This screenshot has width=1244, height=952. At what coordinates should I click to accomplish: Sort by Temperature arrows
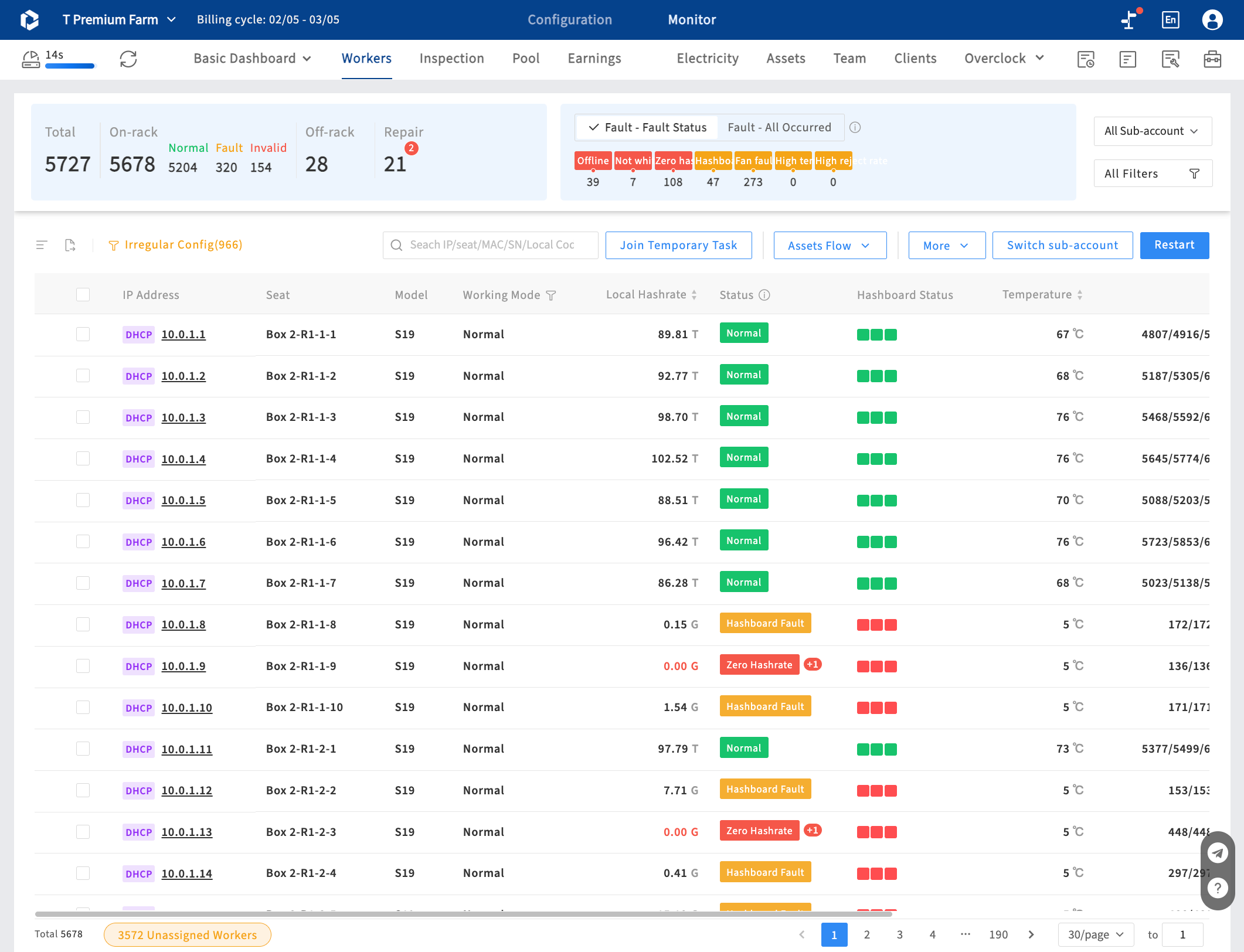pos(1080,295)
